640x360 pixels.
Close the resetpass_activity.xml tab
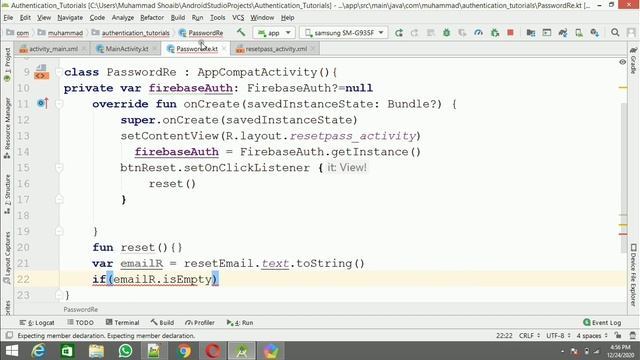pos(313,49)
